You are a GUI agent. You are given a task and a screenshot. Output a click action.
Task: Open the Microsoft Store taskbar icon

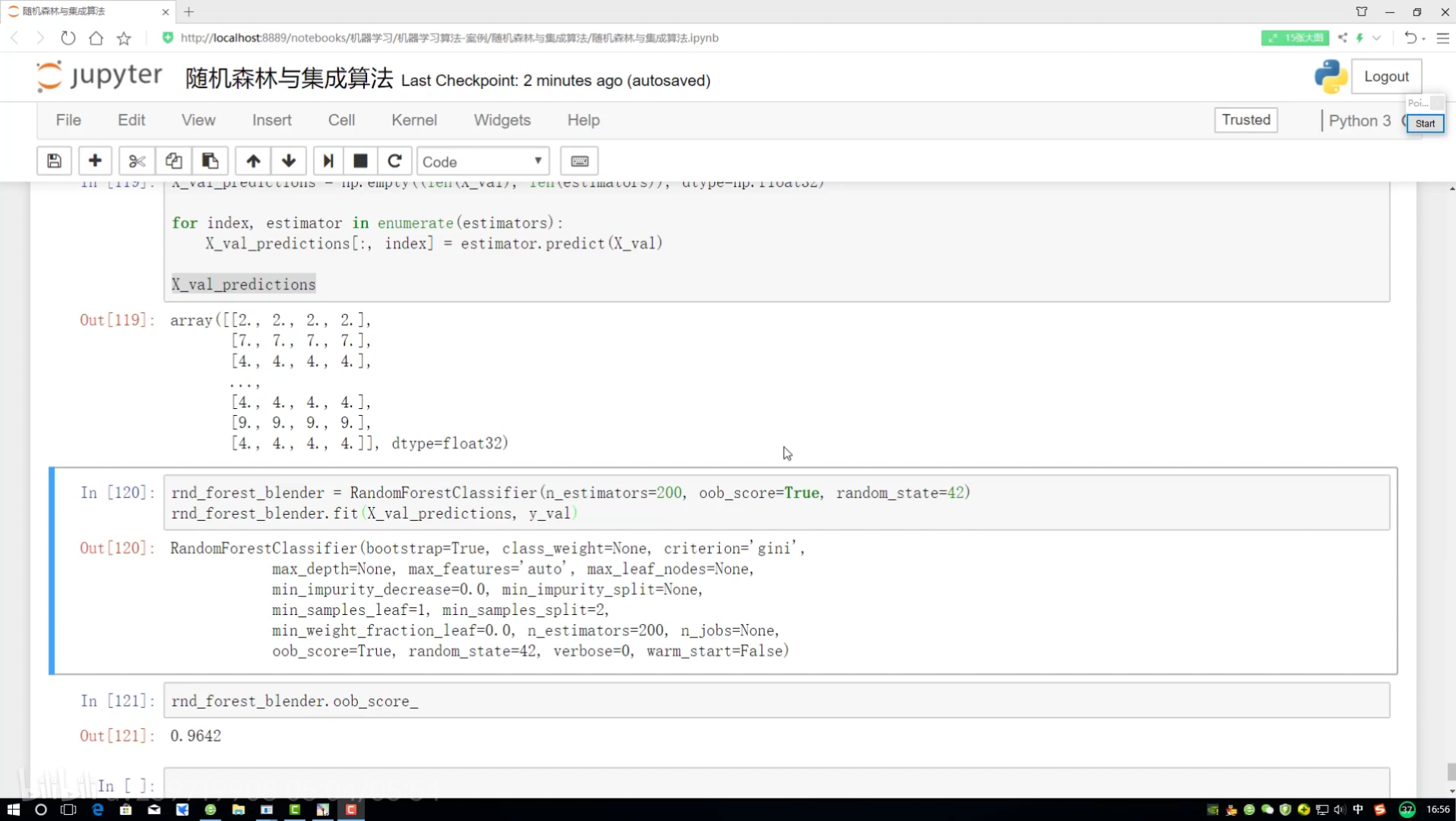click(x=126, y=810)
